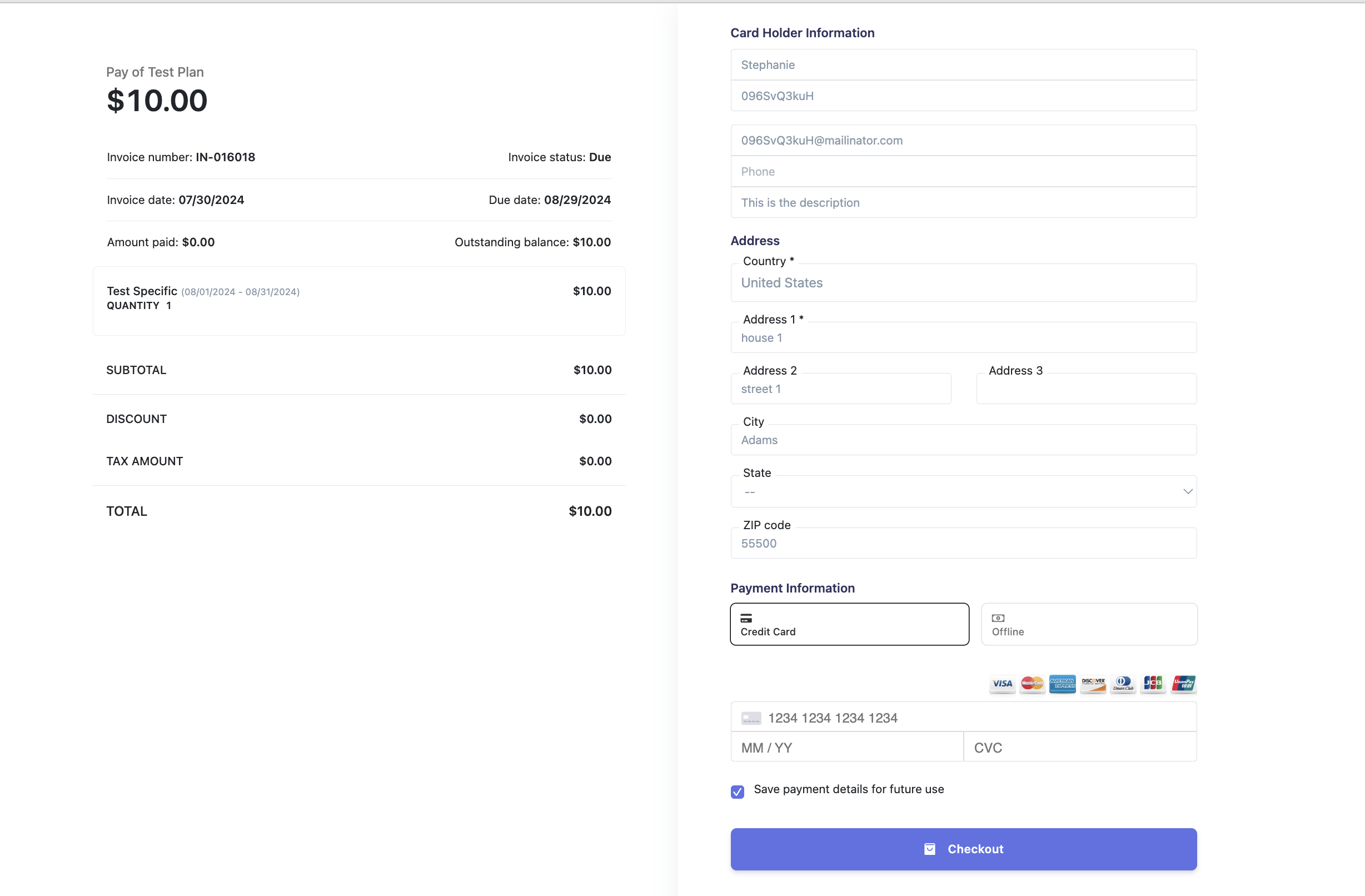Click the ZIP code field with 55500
Viewport: 1365px width, 896px height.
click(964, 543)
